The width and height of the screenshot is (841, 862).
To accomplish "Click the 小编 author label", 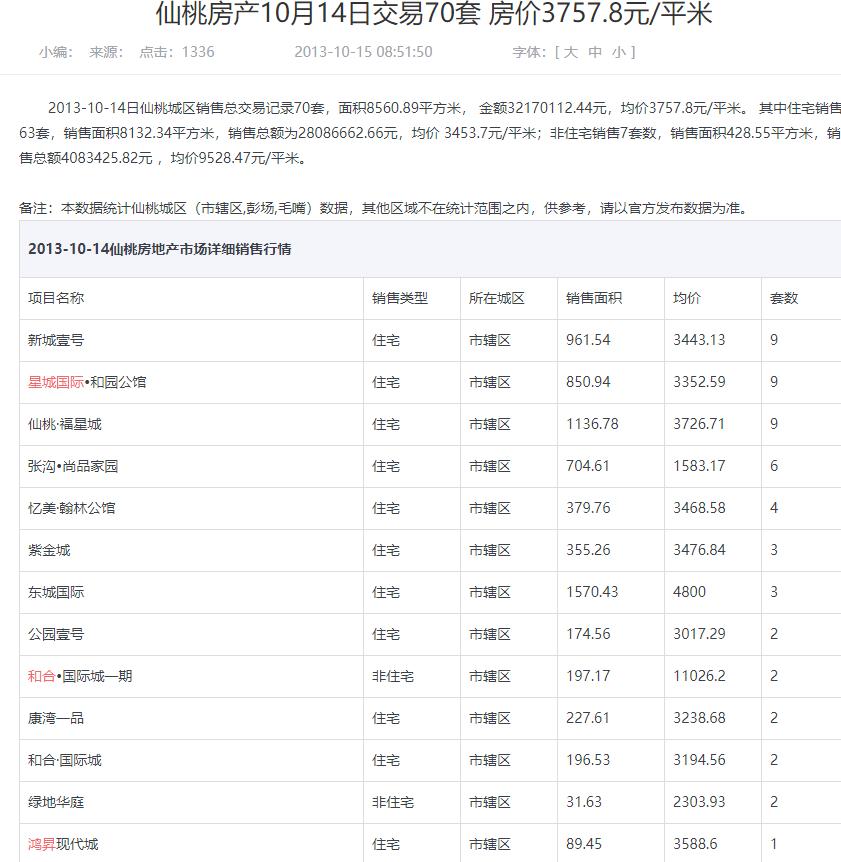I will [50, 53].
